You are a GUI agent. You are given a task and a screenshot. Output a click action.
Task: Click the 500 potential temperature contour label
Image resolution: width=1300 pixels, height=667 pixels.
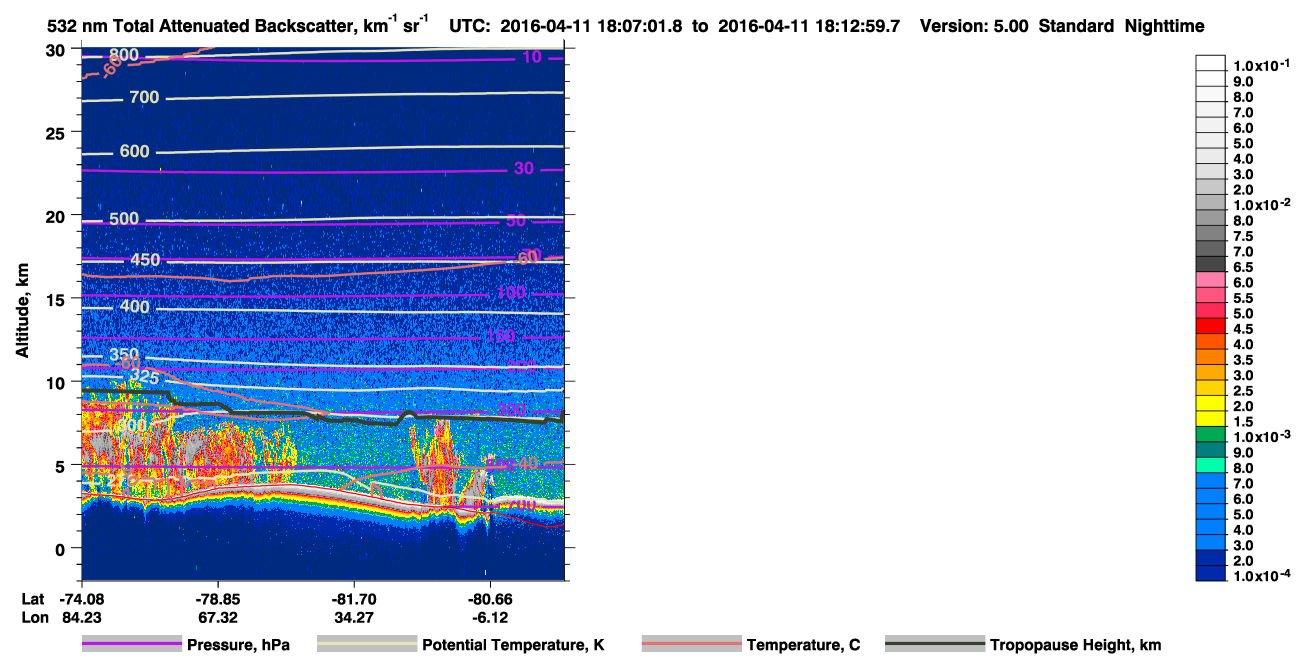(x=124, y=219)
